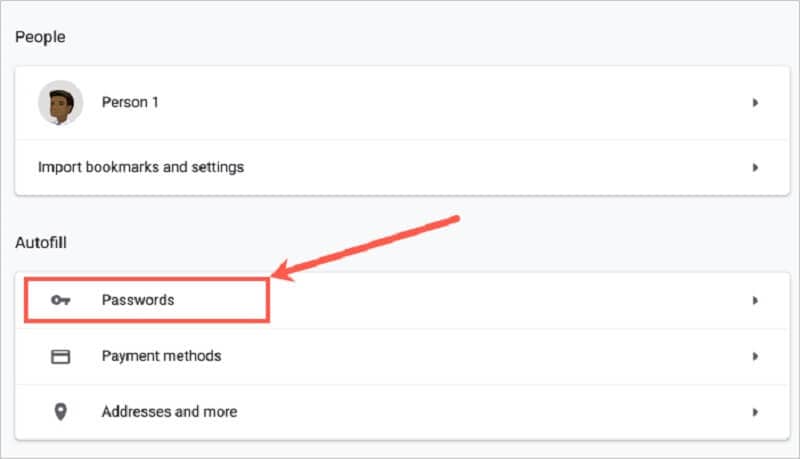Expand Addresses and more row arrow
This screenshot has width=800, height=459.
tap(756, 412)
